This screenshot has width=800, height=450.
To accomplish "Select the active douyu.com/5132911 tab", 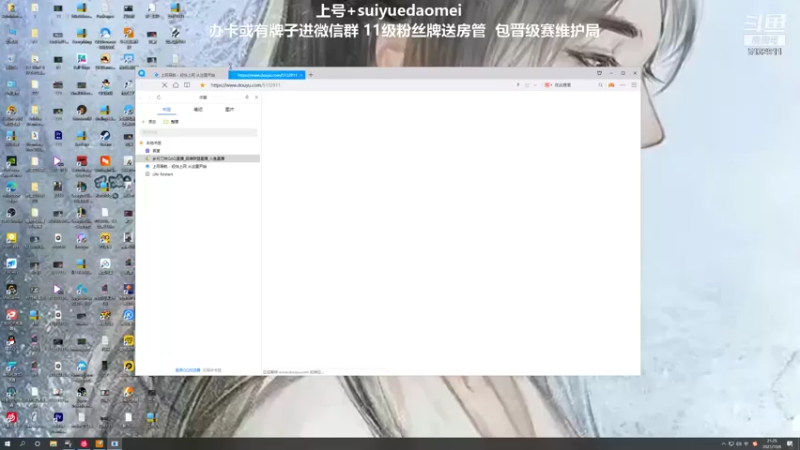I will pyautogui.click(x=266, y=75).
